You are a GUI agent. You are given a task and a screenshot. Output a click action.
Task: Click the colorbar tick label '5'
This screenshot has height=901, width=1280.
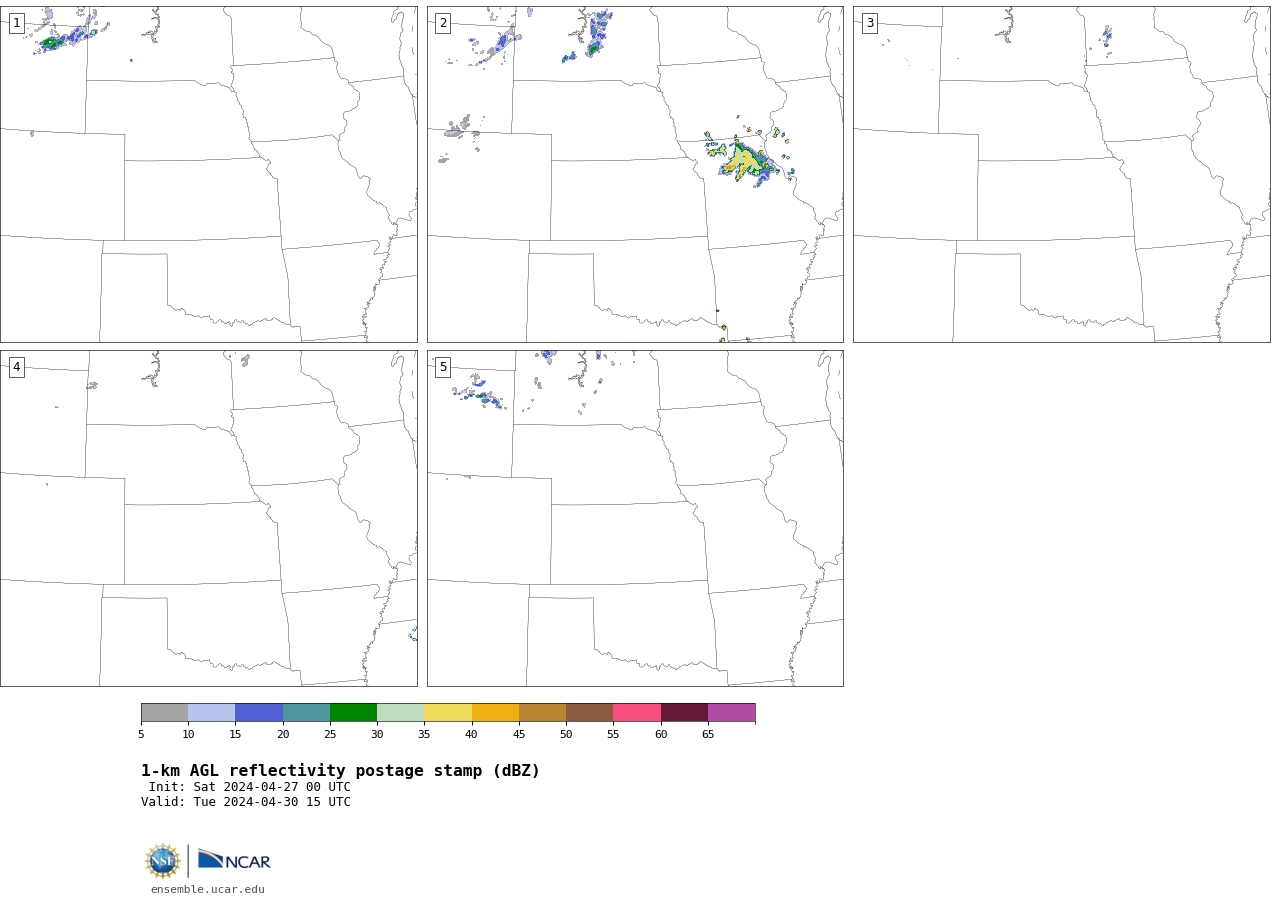tap(141, 735)
